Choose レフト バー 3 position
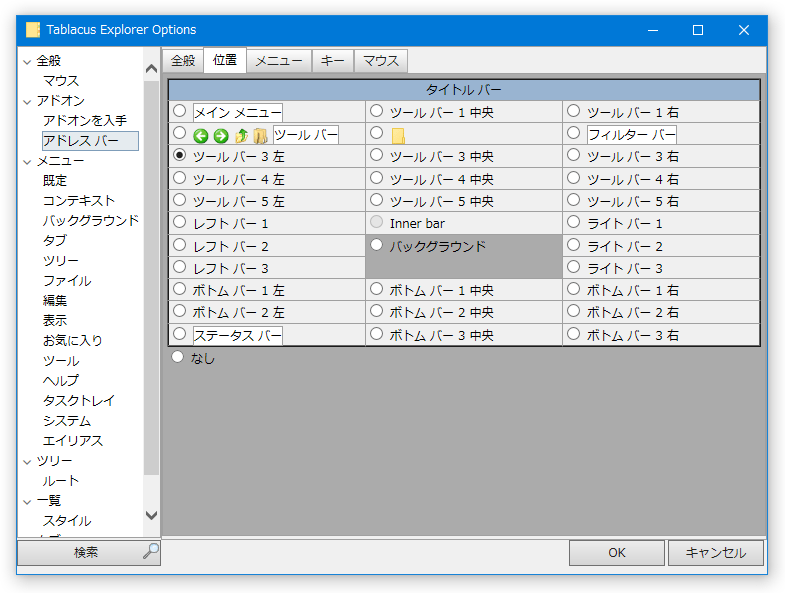Screen dimensions: 785x593 pos(179,267)
